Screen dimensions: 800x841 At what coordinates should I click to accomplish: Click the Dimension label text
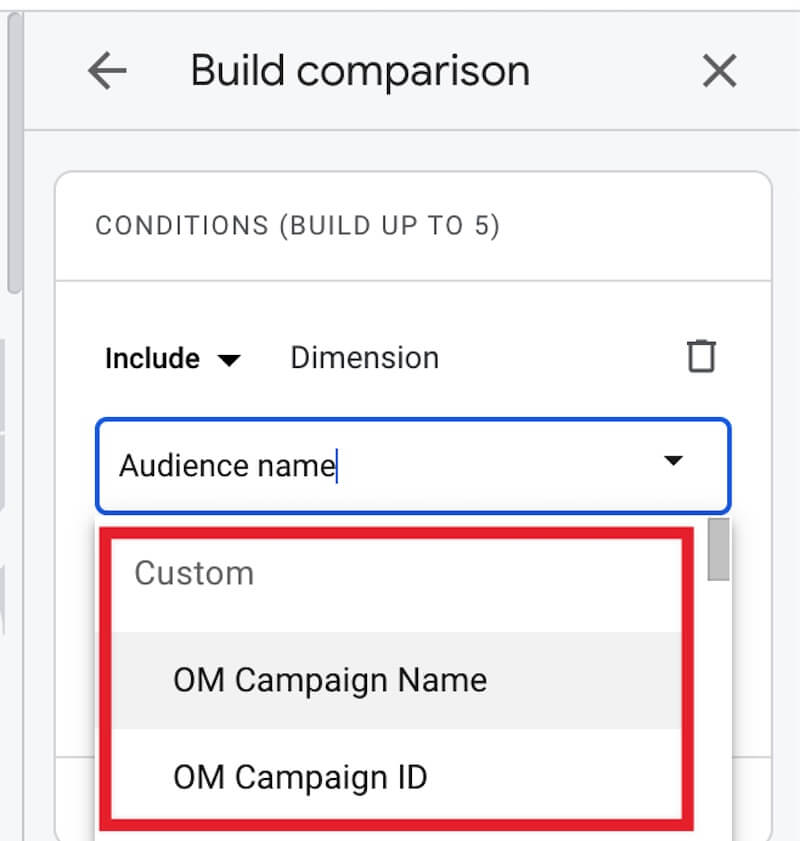click(364, 358)
